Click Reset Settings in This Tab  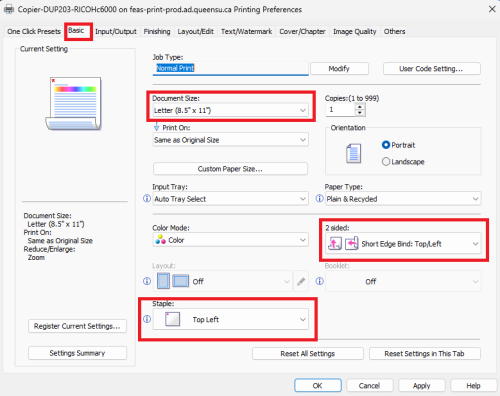(x=425, y=354)
